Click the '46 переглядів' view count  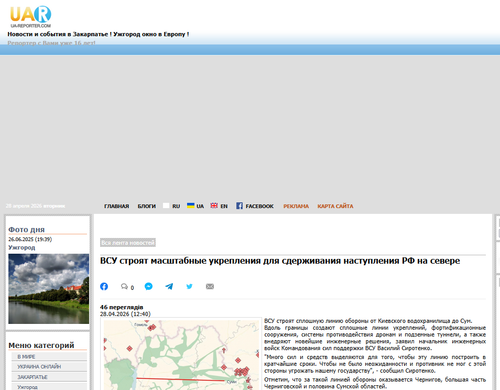122,307
